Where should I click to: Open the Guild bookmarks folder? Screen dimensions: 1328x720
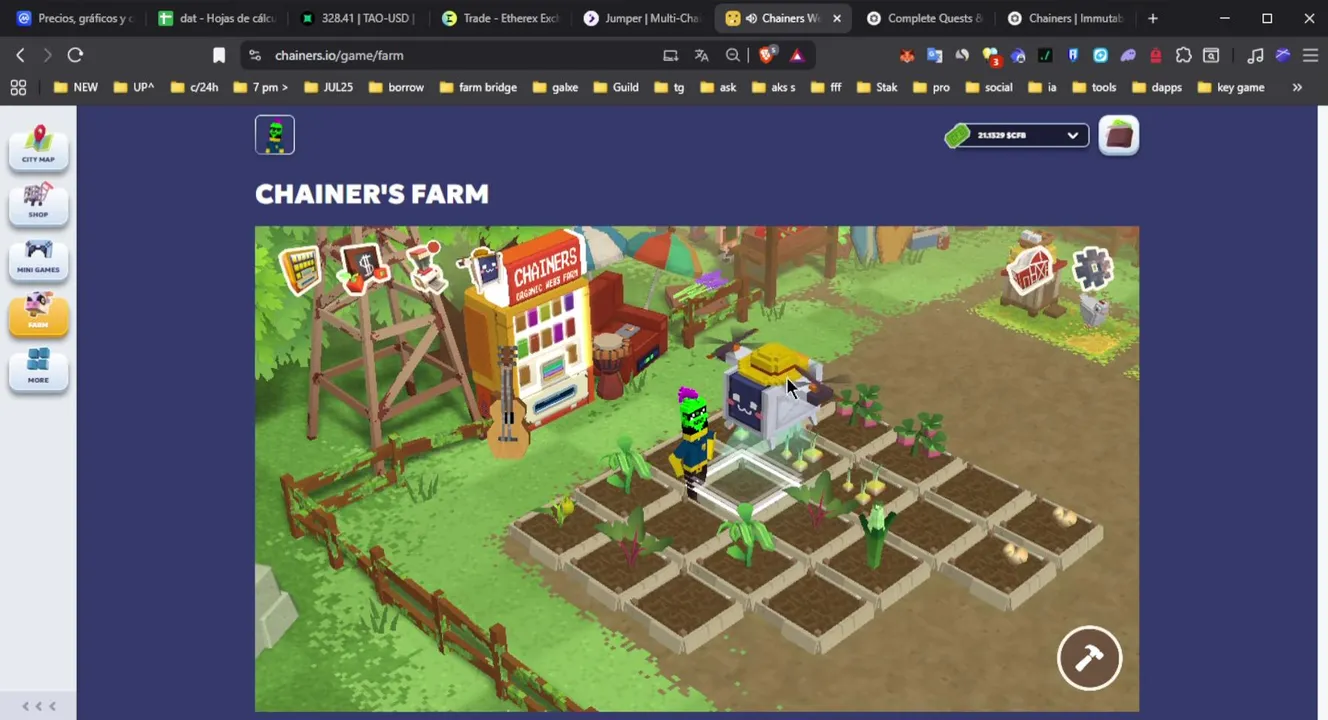(616, 87)
